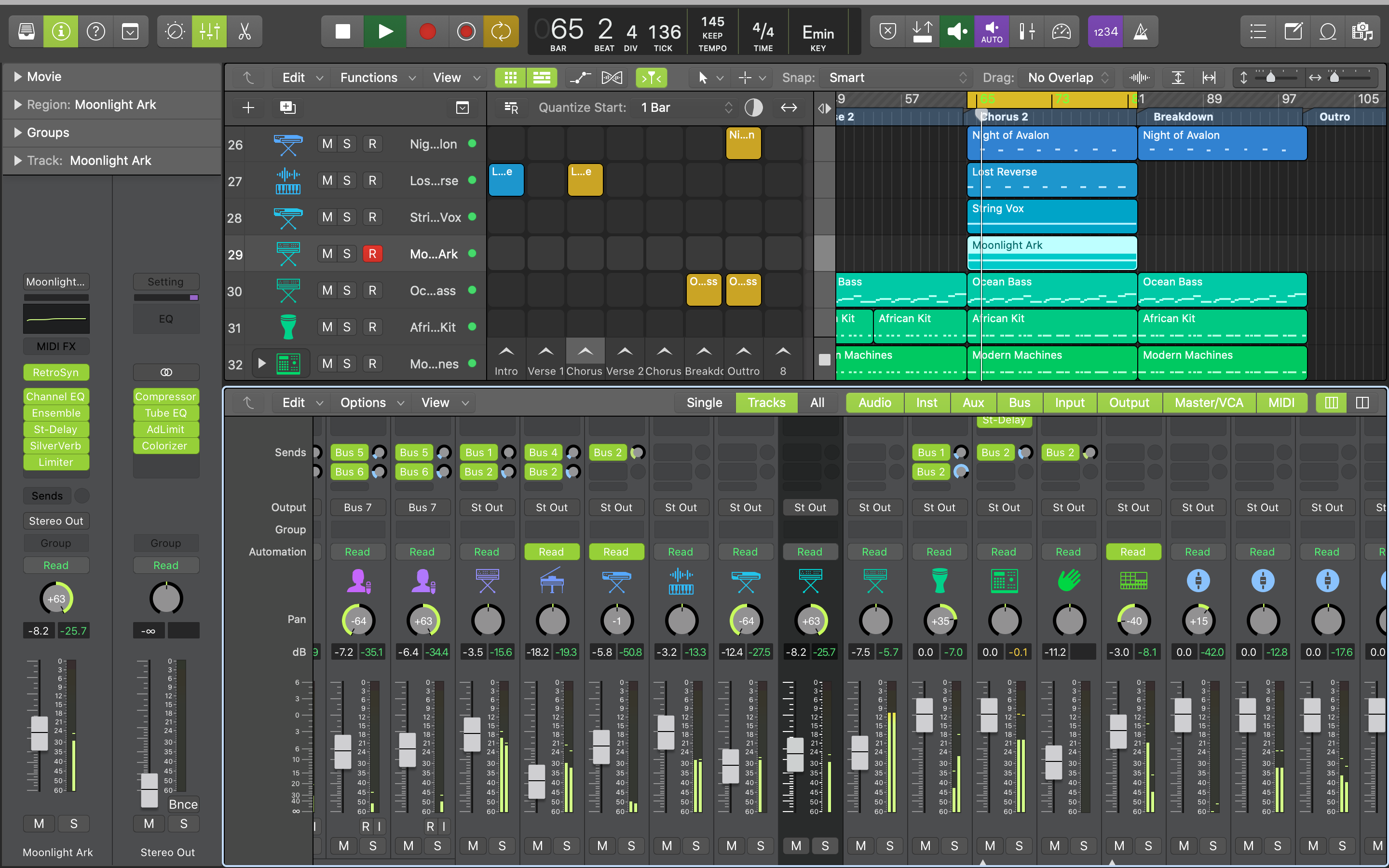Expand the Movie inspector section
This screenshot has height=868, width=1389.
[18, 76]
